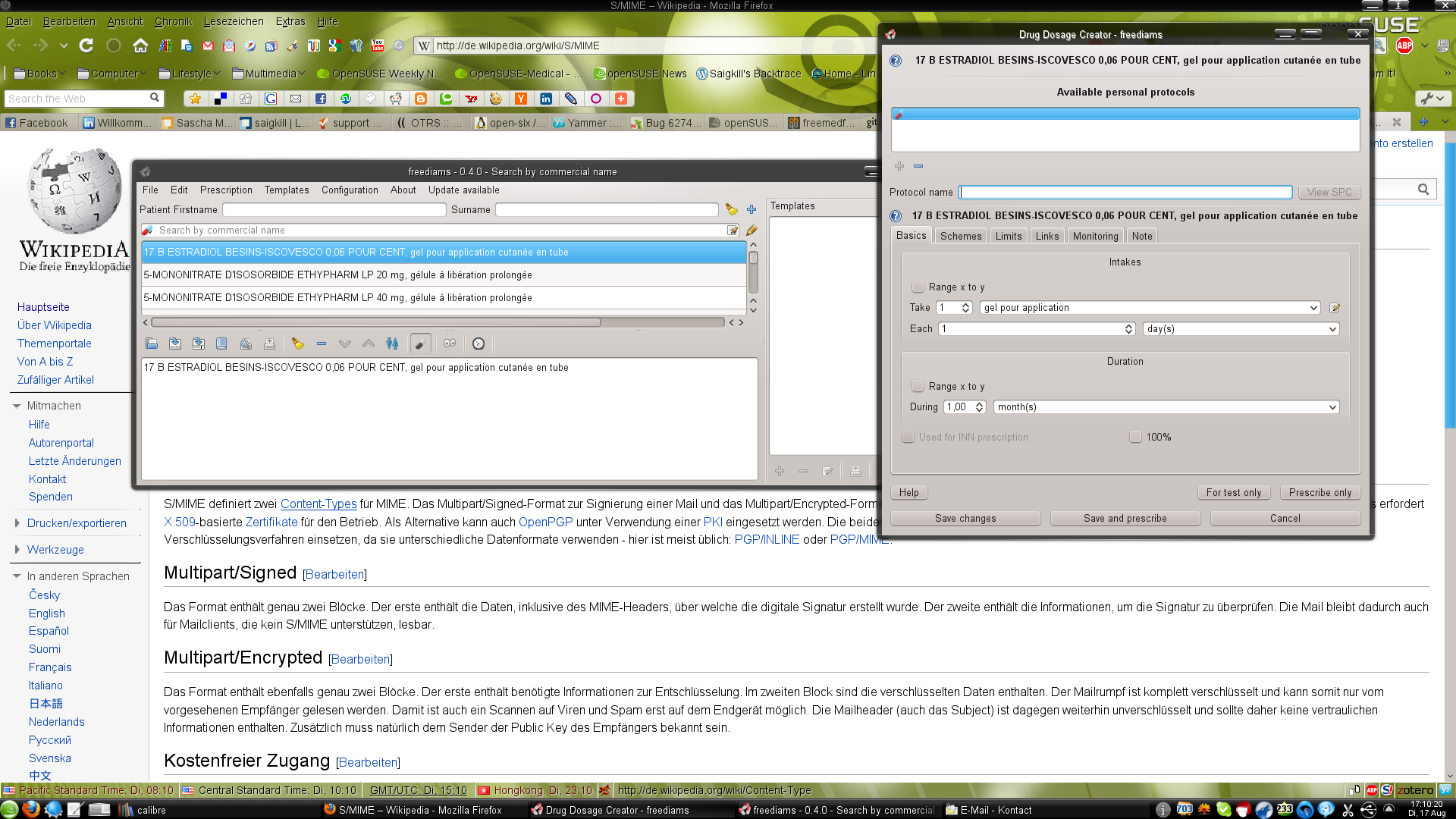Viewport: 1456px width, 819px height.
Task: Open the Prescription menu
Action: (x=226, y=190)
